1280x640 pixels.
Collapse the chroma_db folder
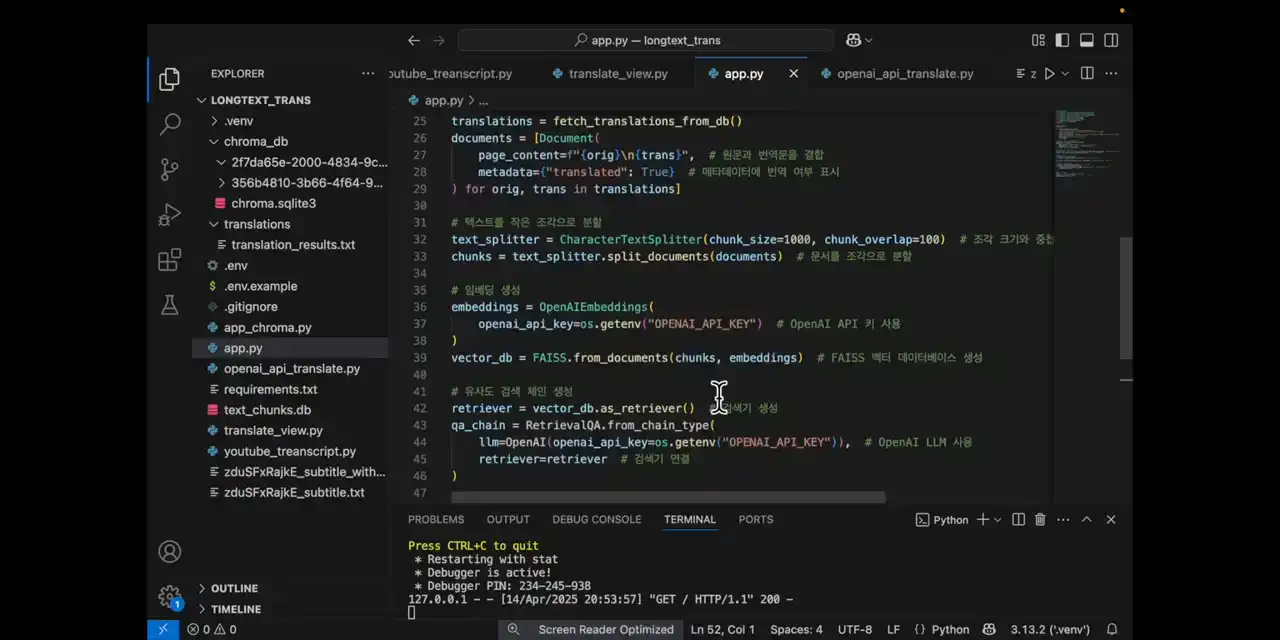pos(255,141)
